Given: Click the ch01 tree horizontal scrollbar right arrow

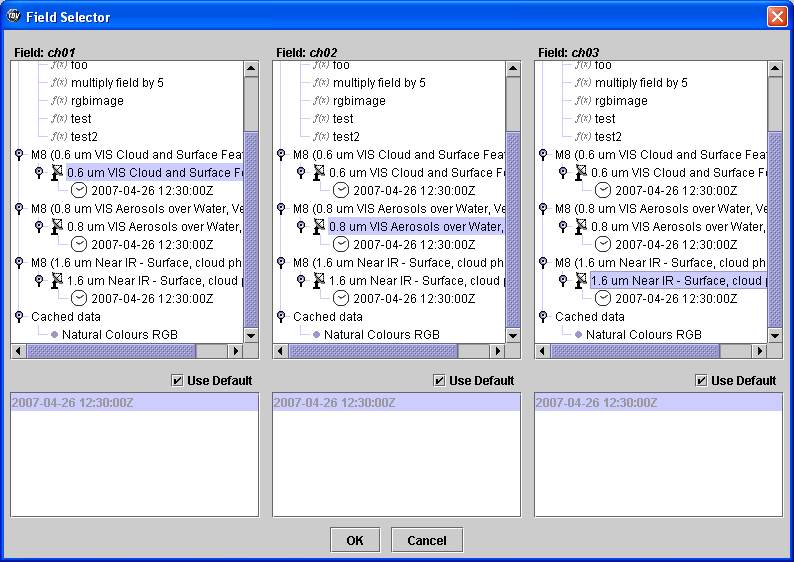Looking at the screenshot, I should [x=237, y=351].
